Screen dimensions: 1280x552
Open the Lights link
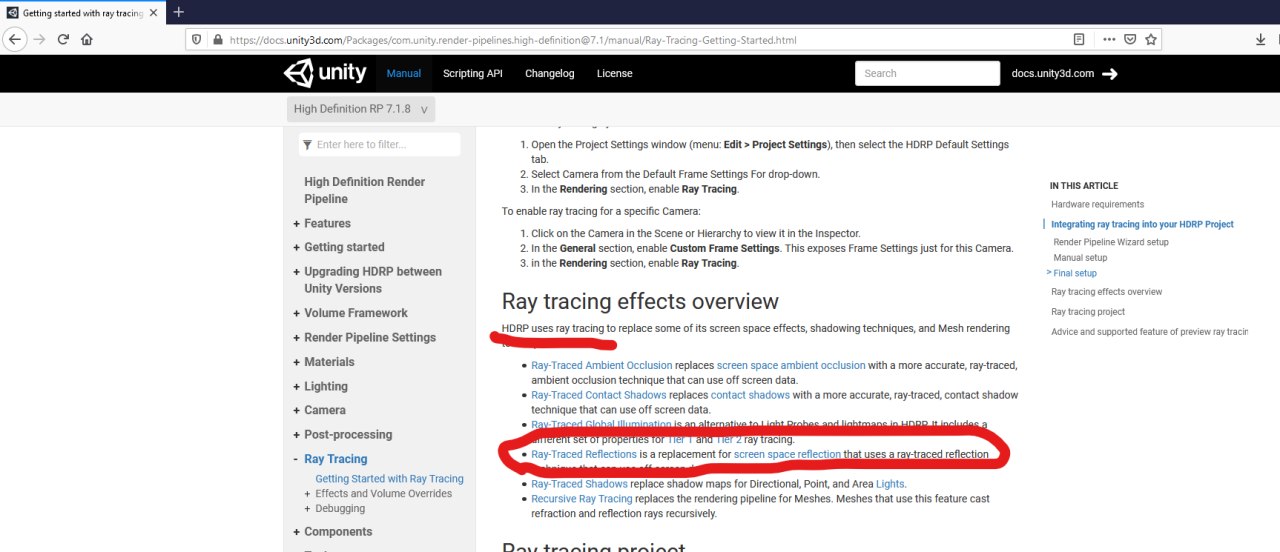pos(890,484)
